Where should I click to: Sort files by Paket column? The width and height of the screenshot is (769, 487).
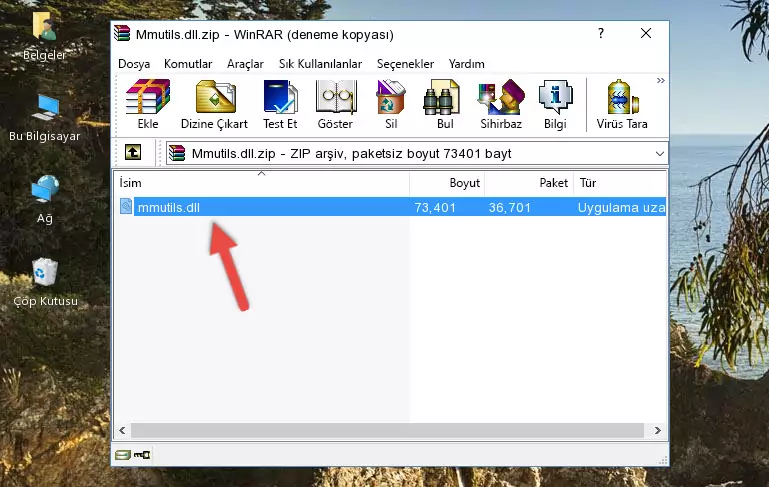[529, 183]
